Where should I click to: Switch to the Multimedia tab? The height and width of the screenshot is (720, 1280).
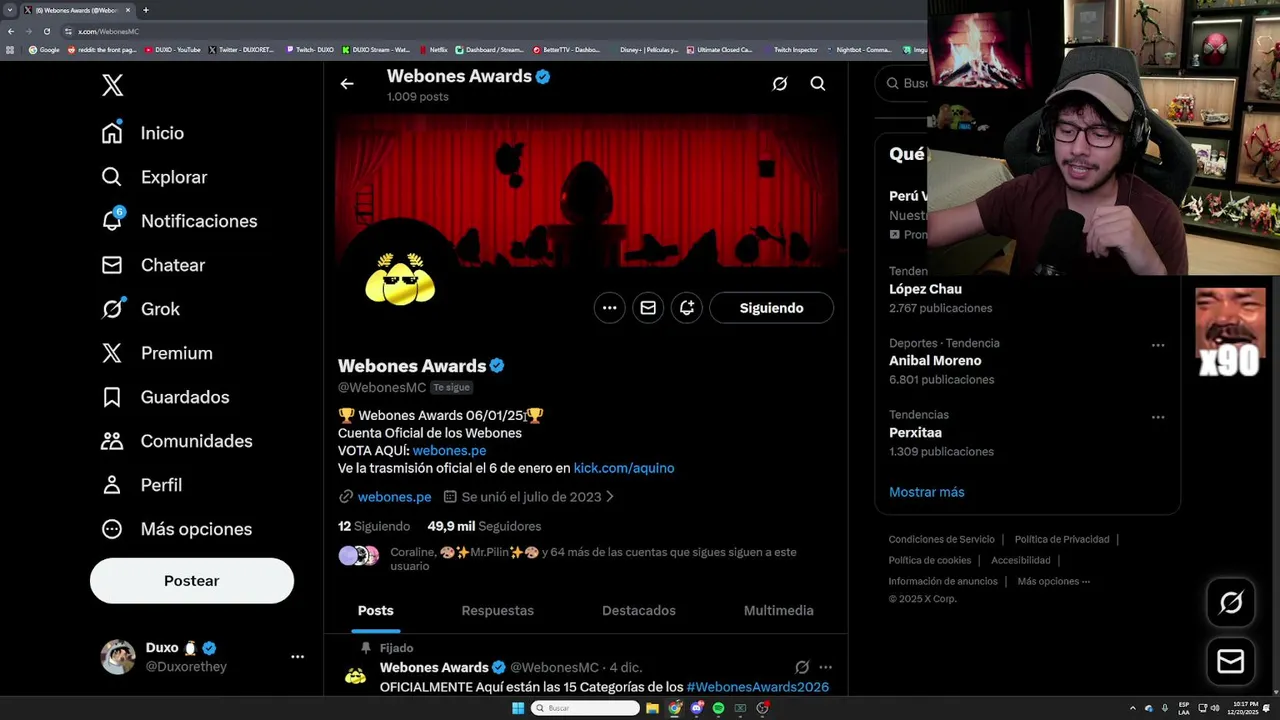tap(779, 611)
